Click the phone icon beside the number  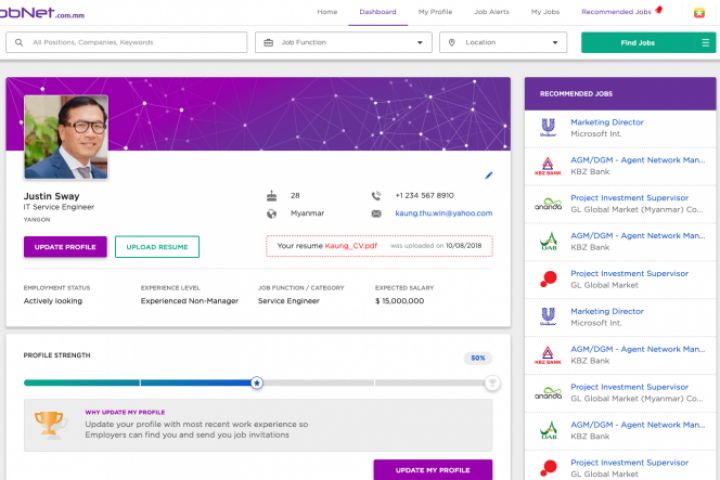(376, 196)
